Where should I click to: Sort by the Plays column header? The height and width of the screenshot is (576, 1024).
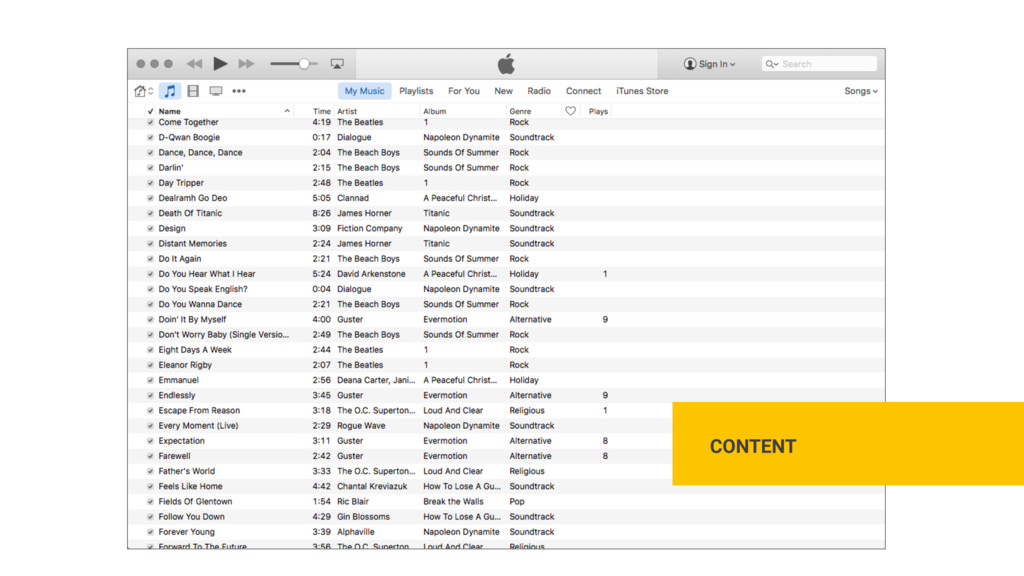point(598,112)
